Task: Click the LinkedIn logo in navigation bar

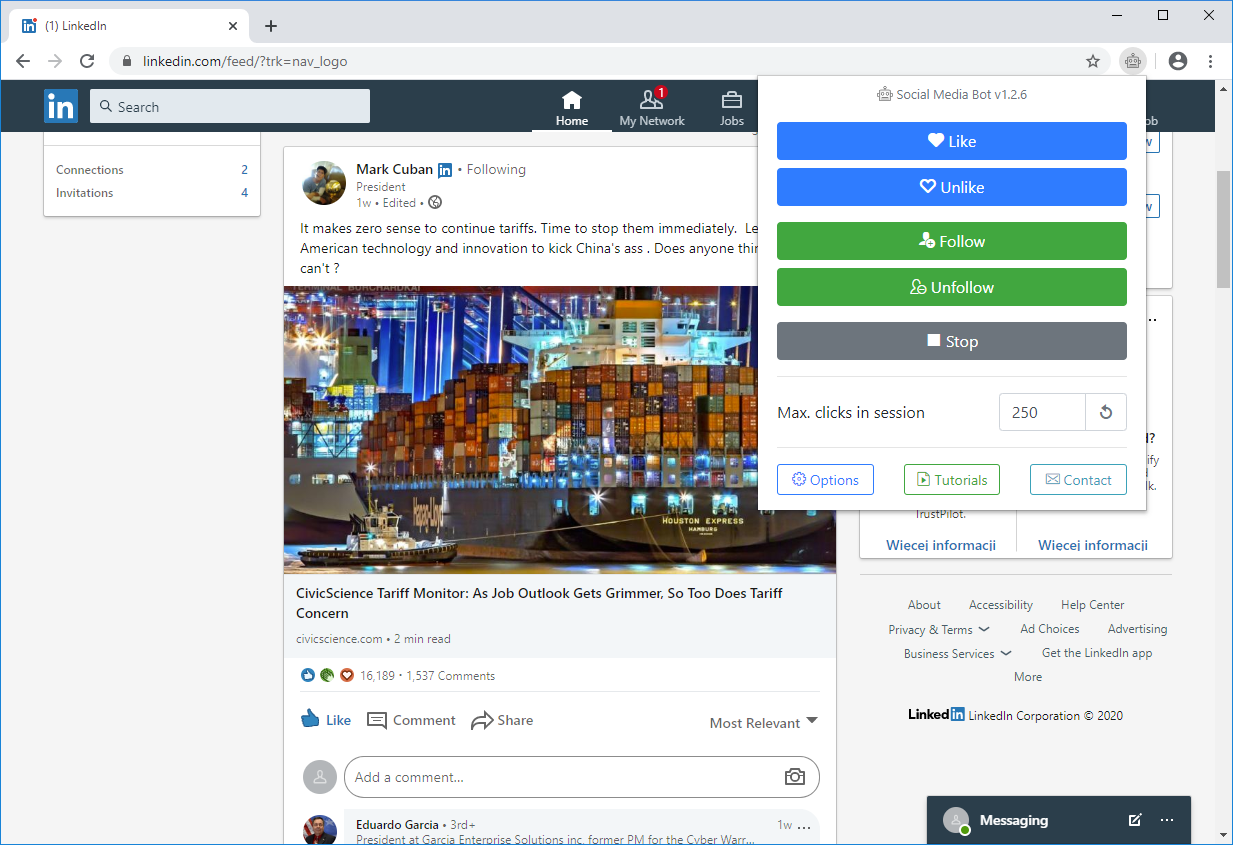Action: 60,106
